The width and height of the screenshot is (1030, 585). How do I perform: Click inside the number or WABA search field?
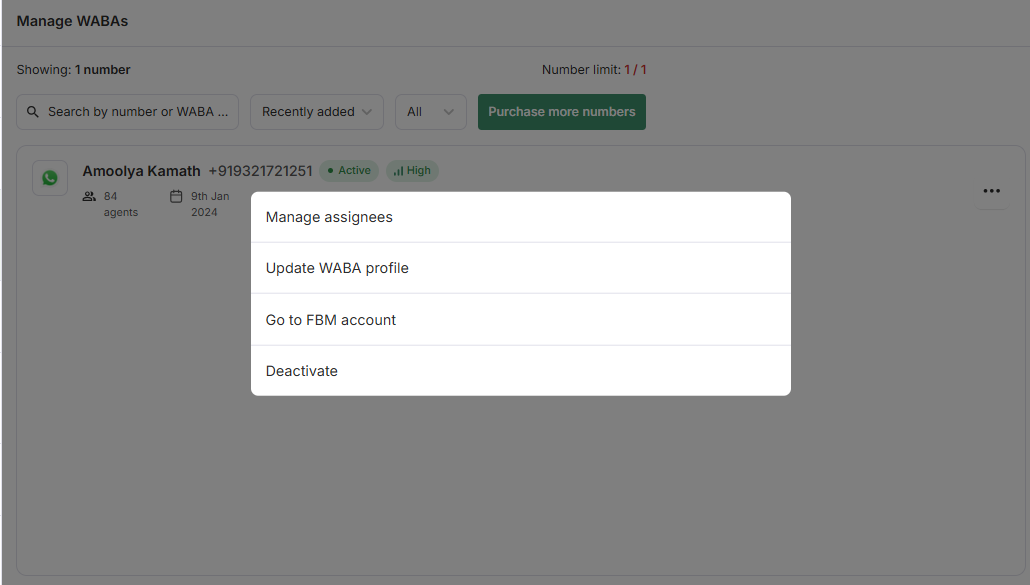138,112
